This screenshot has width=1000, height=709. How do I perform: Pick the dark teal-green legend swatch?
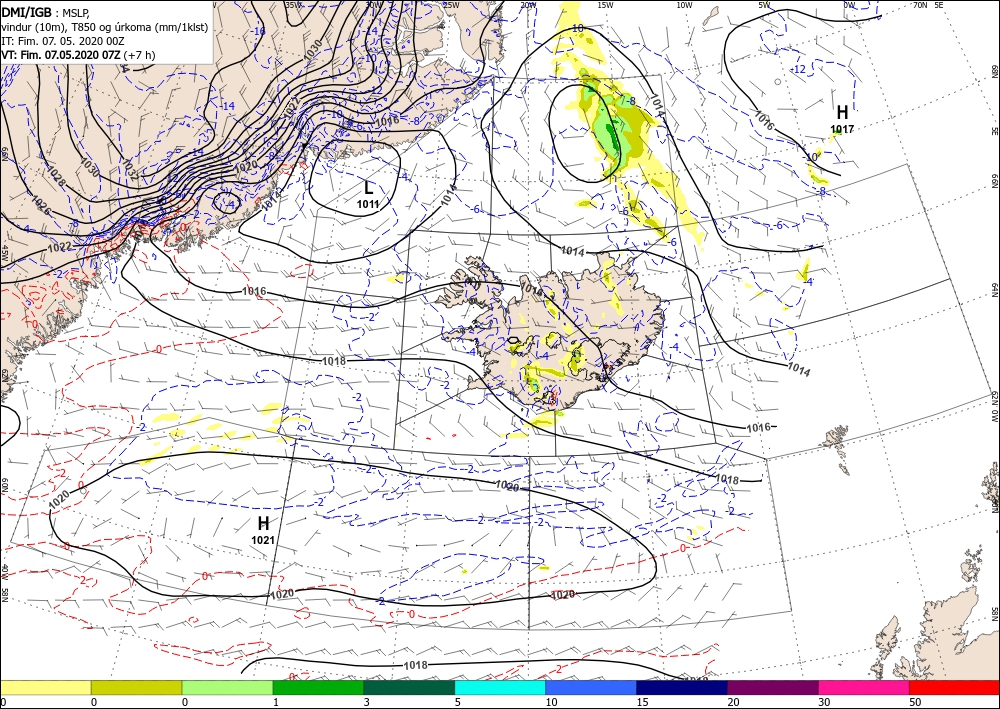pyautogui.click(x=409, y=687)
